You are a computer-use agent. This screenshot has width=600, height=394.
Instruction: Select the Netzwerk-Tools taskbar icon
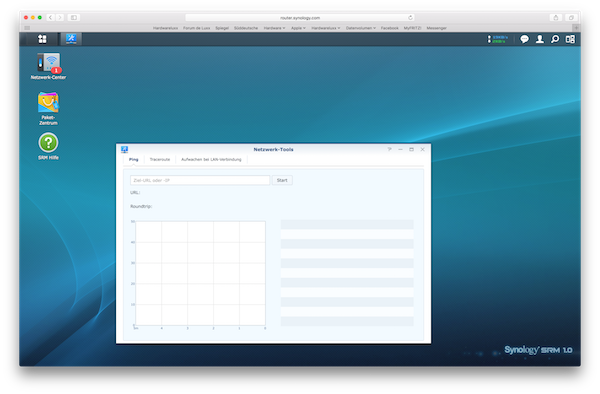[x=71, y=39]
